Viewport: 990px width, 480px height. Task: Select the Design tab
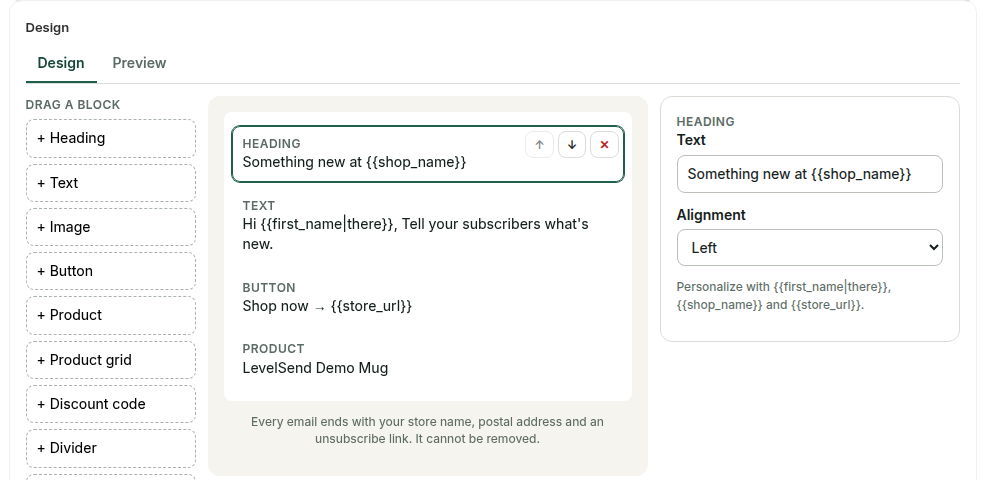61,63
